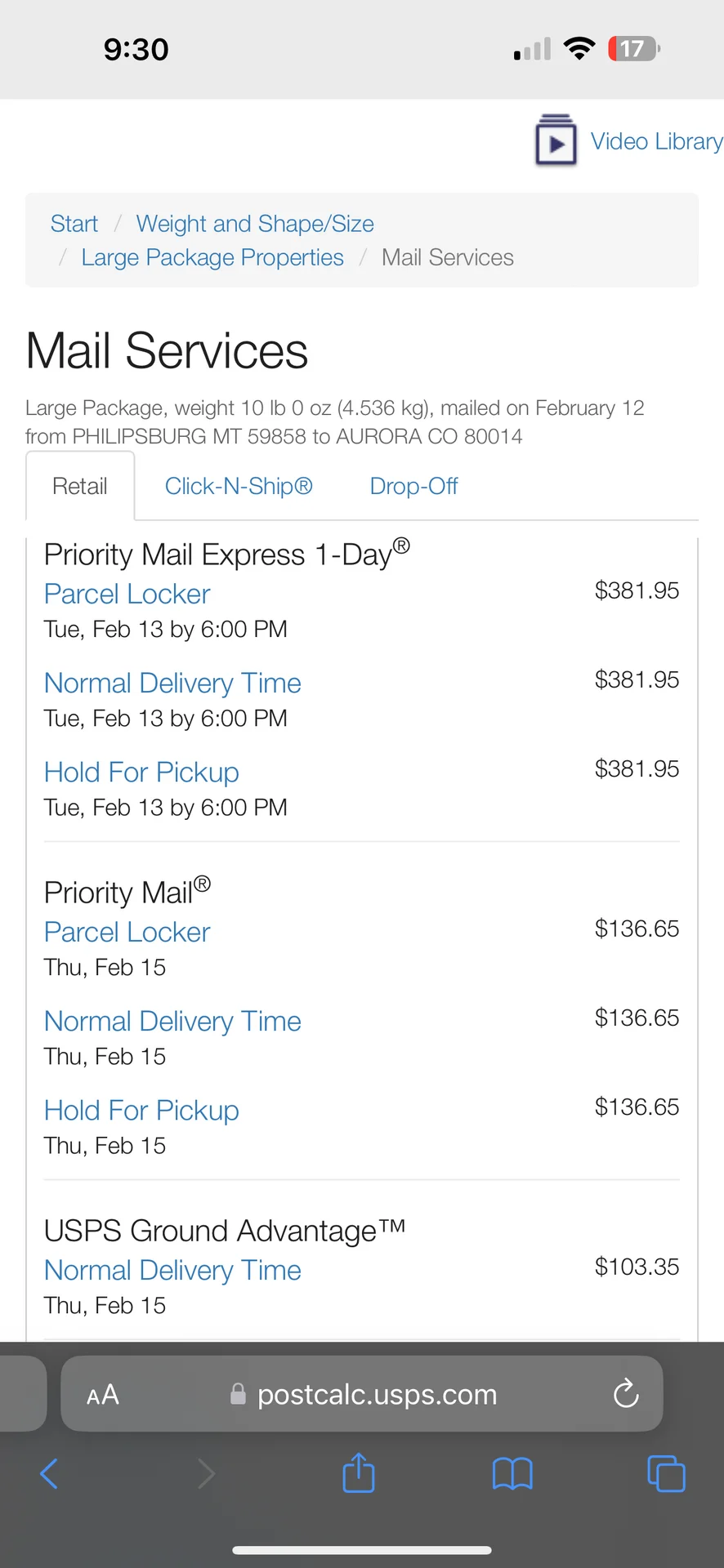Switch to the Click-N-Ship tab
724x1568 pixels.
239,487
